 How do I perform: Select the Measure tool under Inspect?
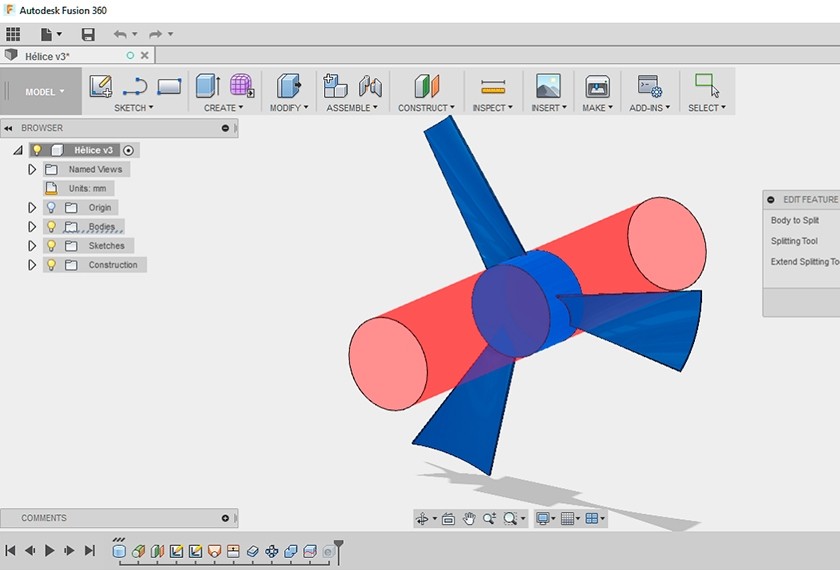(493, 86)
